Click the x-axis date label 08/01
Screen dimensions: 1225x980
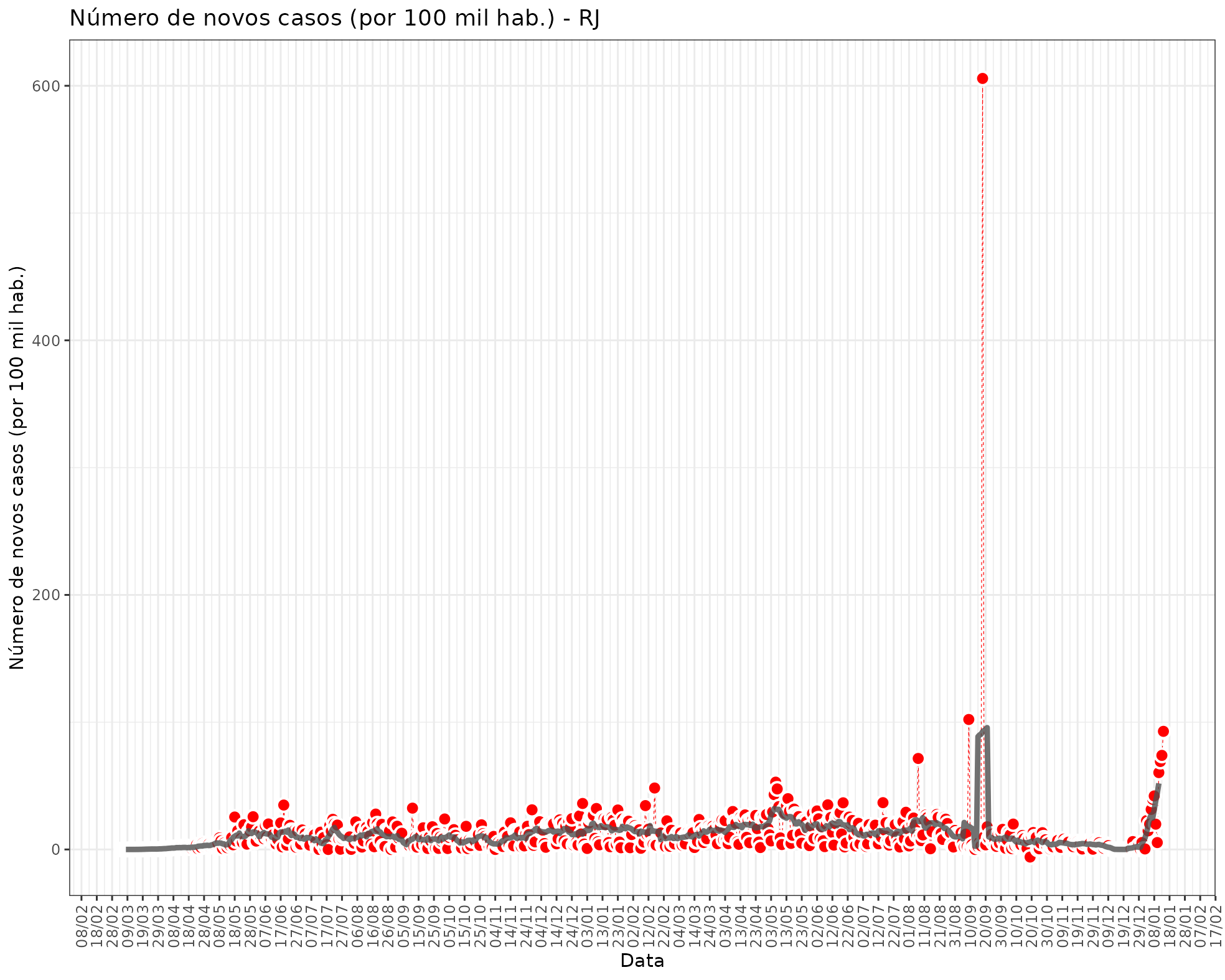tap(1155, 926)
